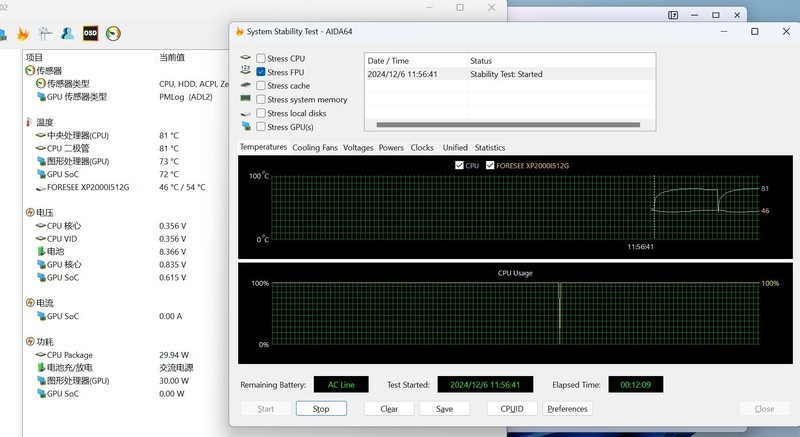Screen dimensions: 800x437
Task: Toggle the CPU graph legend checkbox
Action: 459,165
